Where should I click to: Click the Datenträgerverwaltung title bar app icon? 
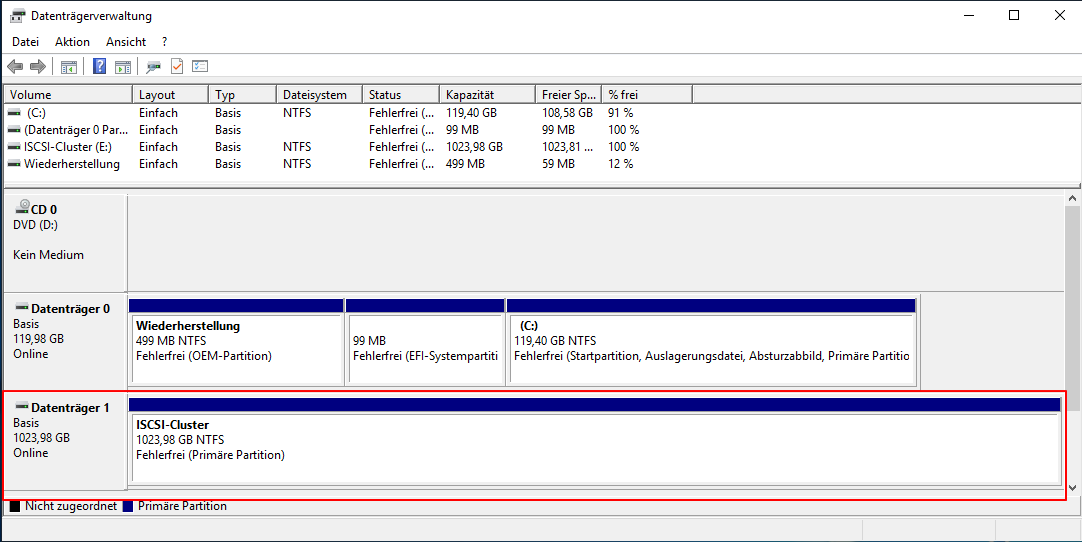click(18, 15)
